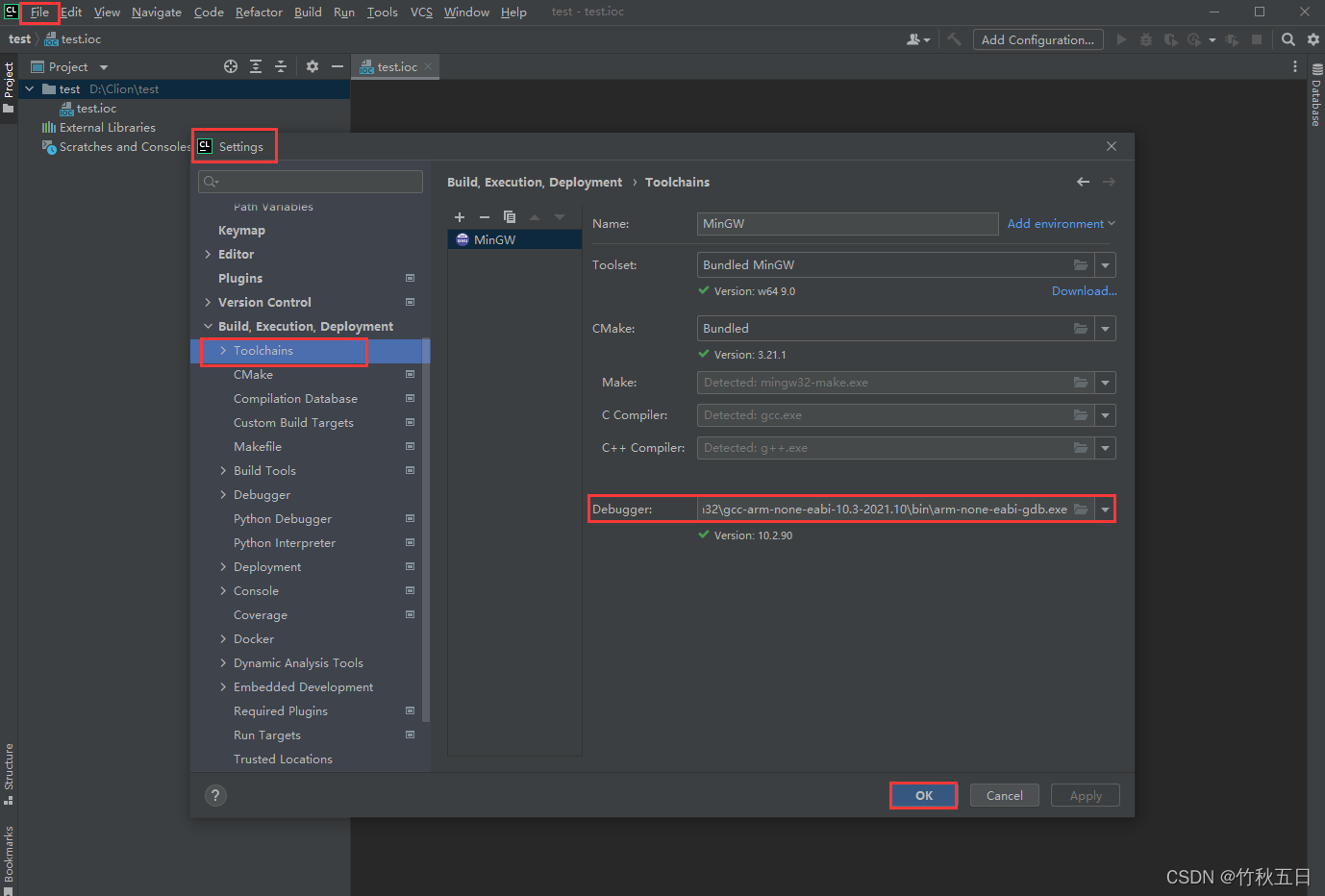This screenshot has height=896, width=1325.
Task: Open CMake settings page
Action: click(253, 374)
